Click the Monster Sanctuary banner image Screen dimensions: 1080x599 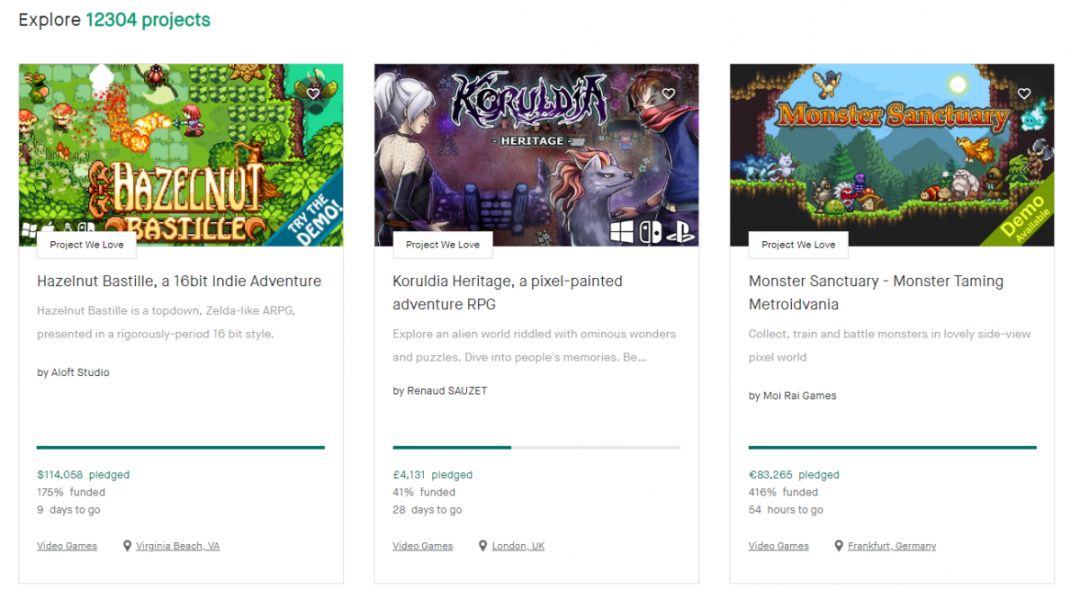891,150
